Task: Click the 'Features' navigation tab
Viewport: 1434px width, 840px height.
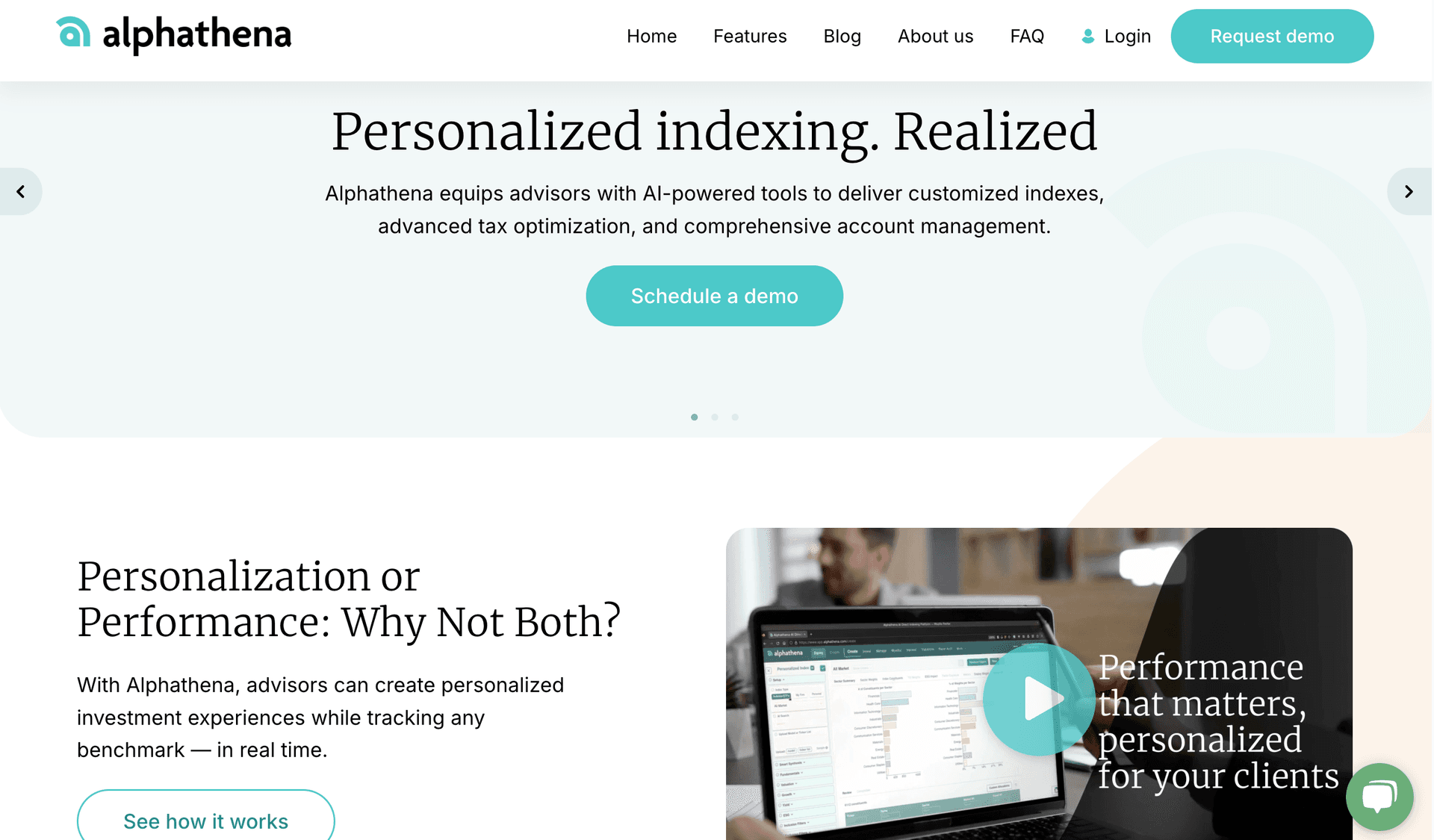Action: [x=750, y=35]
